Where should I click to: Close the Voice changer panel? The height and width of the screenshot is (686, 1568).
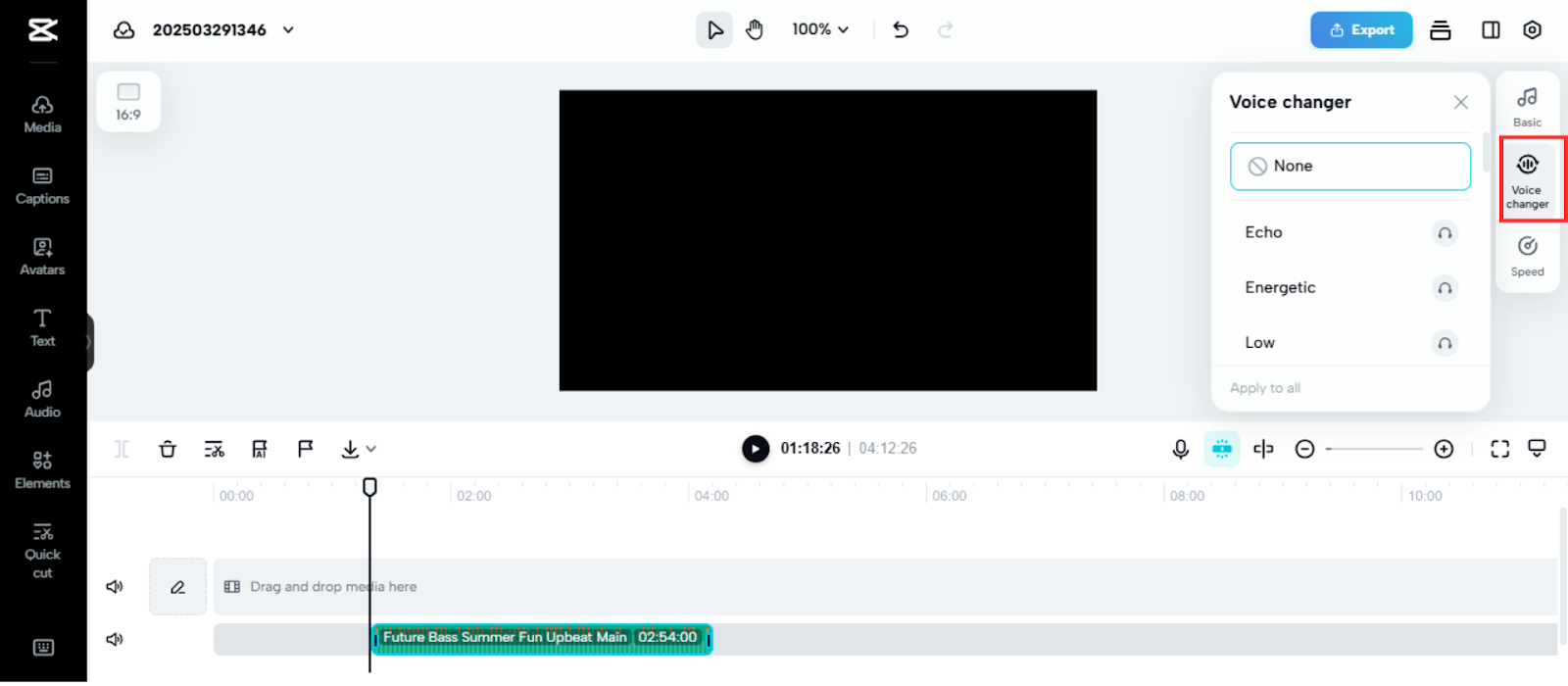tap(1460, 102)
